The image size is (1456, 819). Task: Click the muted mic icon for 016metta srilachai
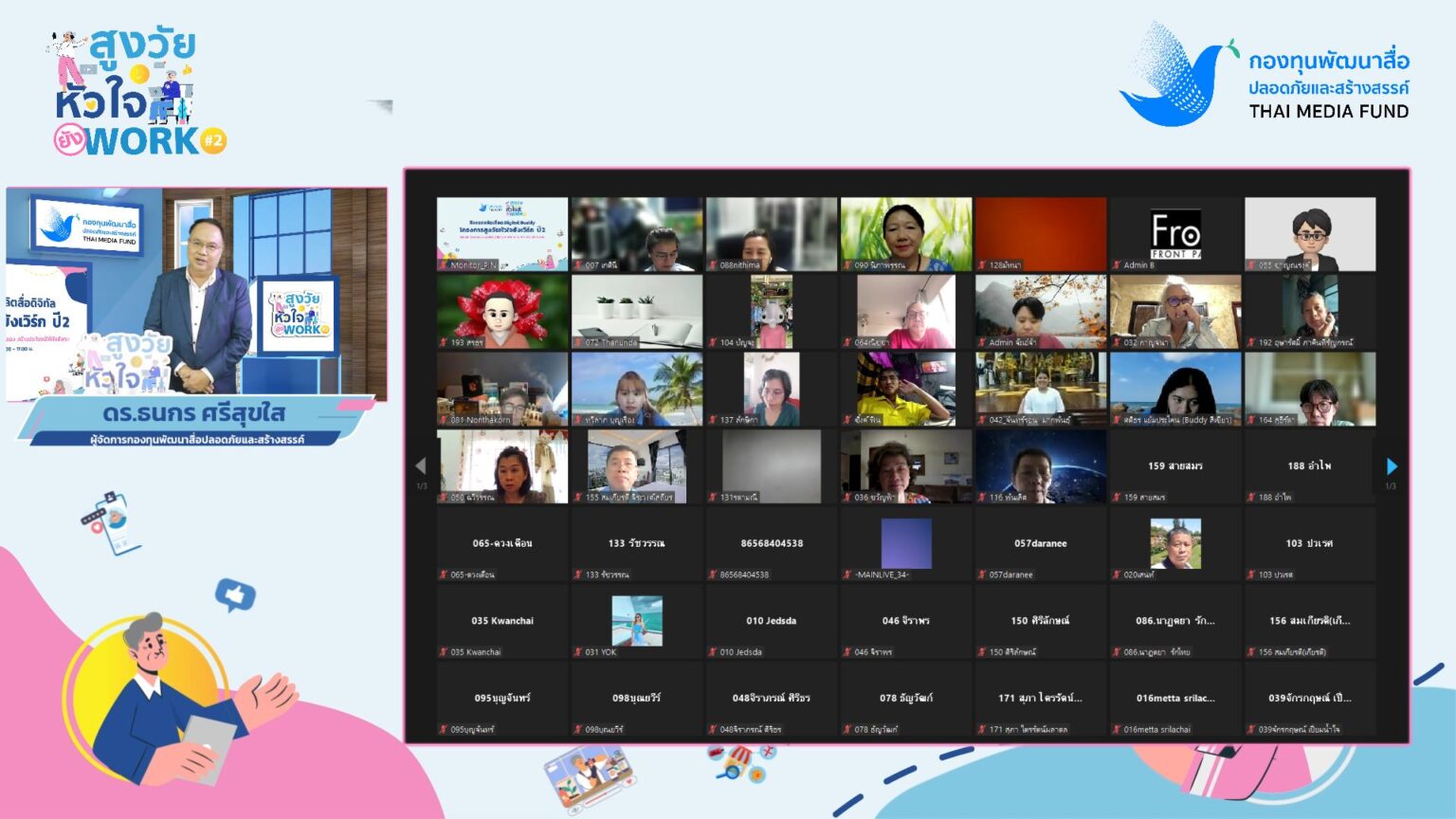click(1116, 729)
